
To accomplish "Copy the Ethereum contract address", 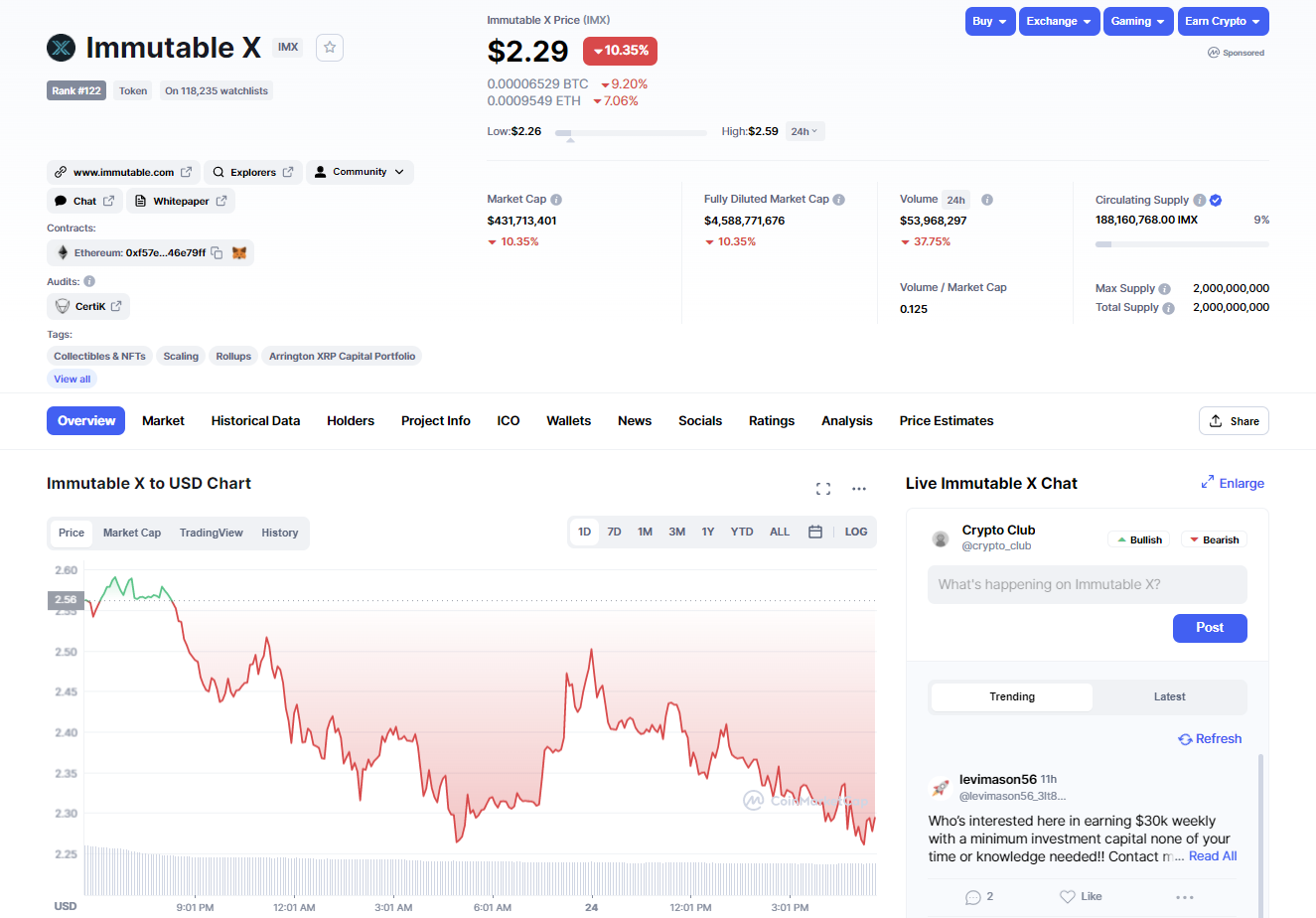I will click(x=217, y=253).
